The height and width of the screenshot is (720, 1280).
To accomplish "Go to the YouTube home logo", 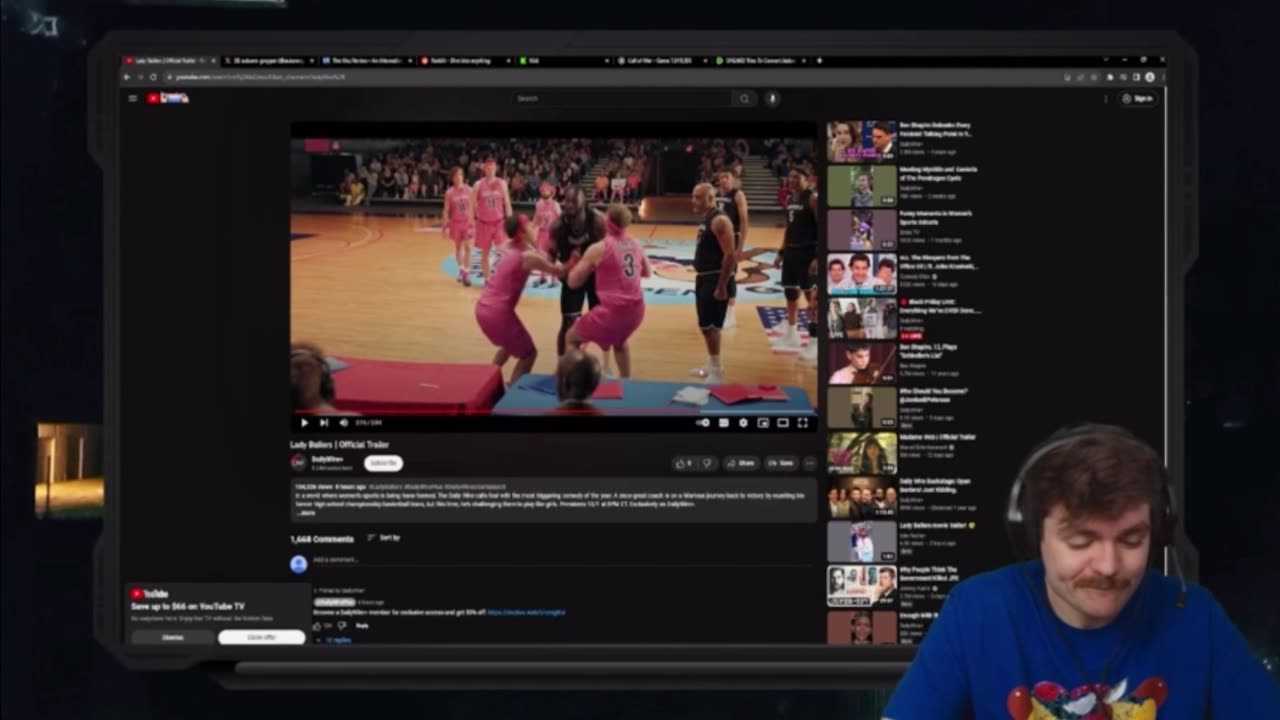I will (168, 98).
